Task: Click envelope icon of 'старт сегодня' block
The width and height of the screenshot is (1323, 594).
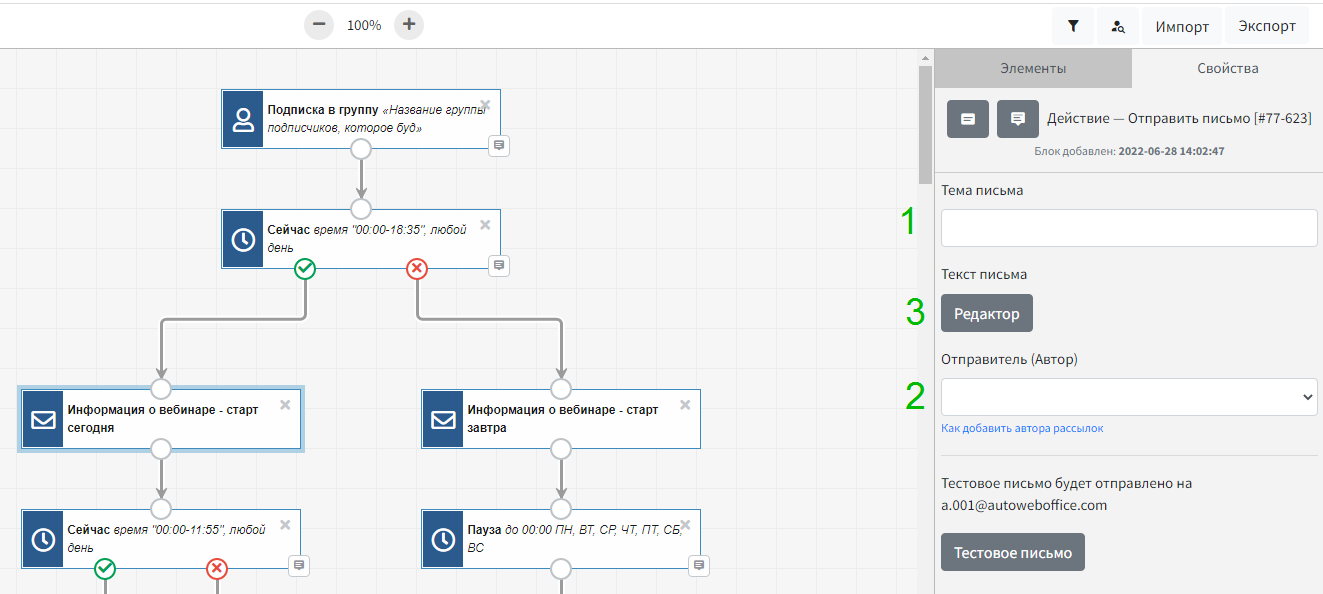Action: (43, 420)
